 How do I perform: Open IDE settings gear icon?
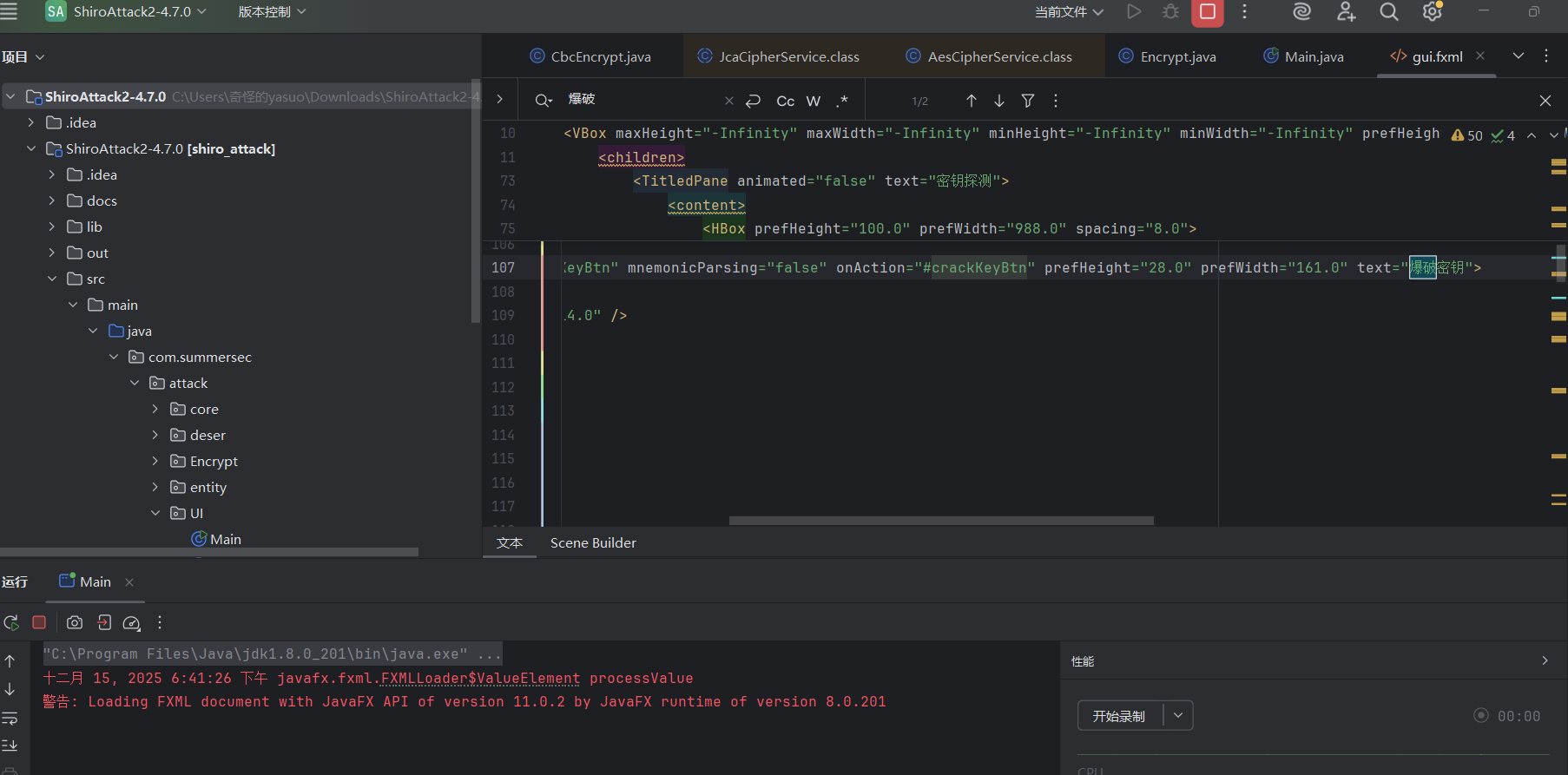point(1432,12)
